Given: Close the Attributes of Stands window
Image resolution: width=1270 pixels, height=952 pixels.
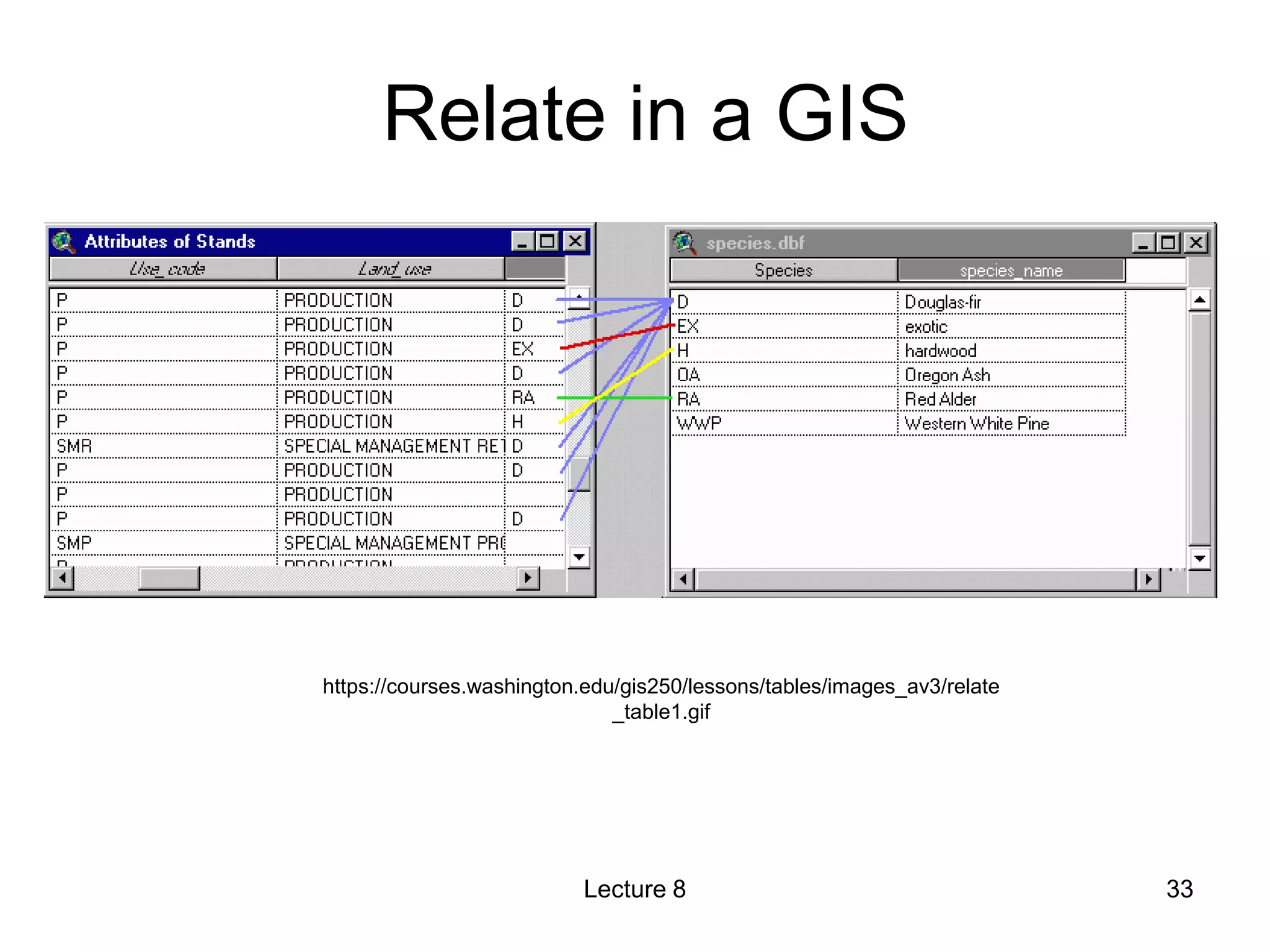Looking at the screenshot, I should (x=575, y=241).
